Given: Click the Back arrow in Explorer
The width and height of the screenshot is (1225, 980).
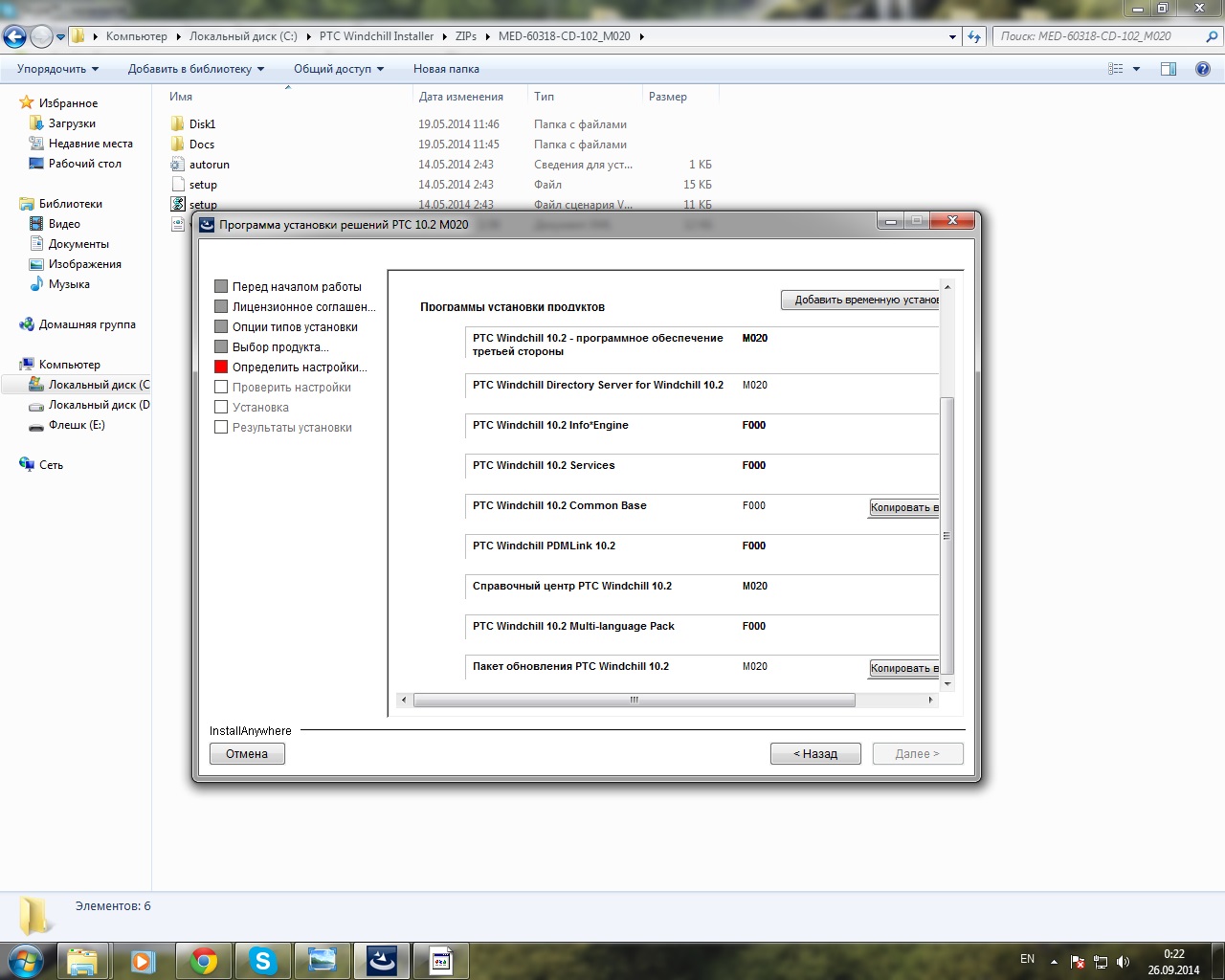Looking at the screenshot, I should click(14, 36).
